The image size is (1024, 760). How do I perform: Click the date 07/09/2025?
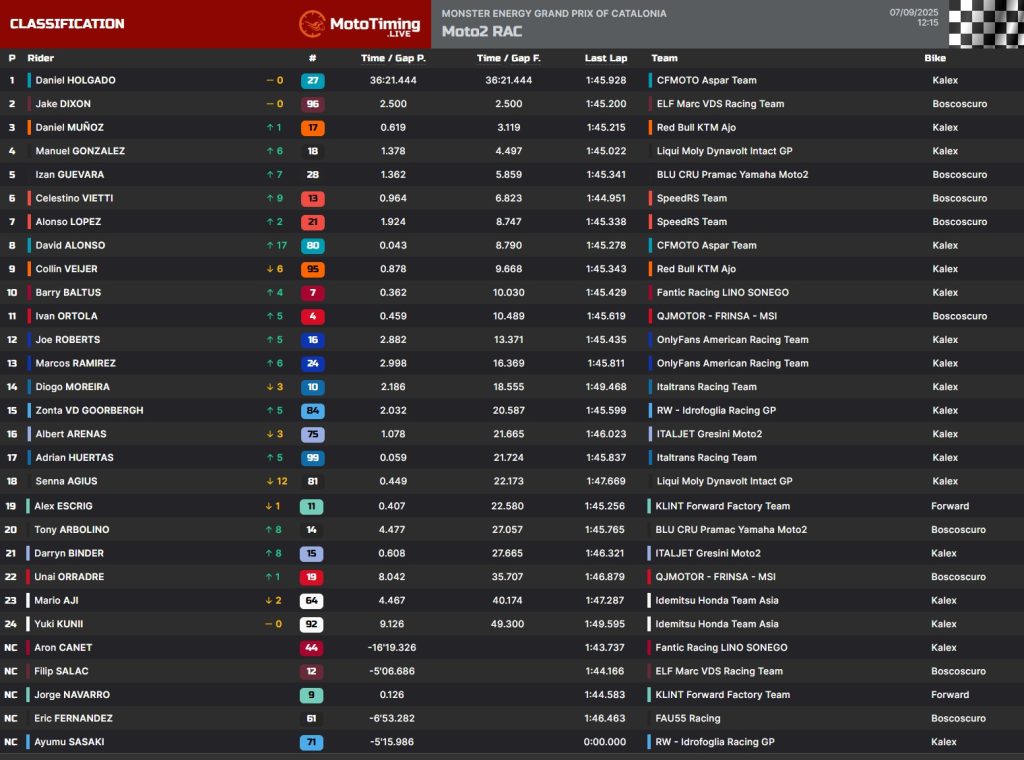(914, 12)
